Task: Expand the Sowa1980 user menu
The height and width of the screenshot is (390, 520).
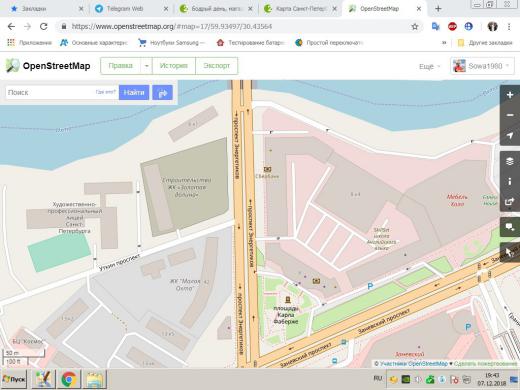Action: click(482, 66)
